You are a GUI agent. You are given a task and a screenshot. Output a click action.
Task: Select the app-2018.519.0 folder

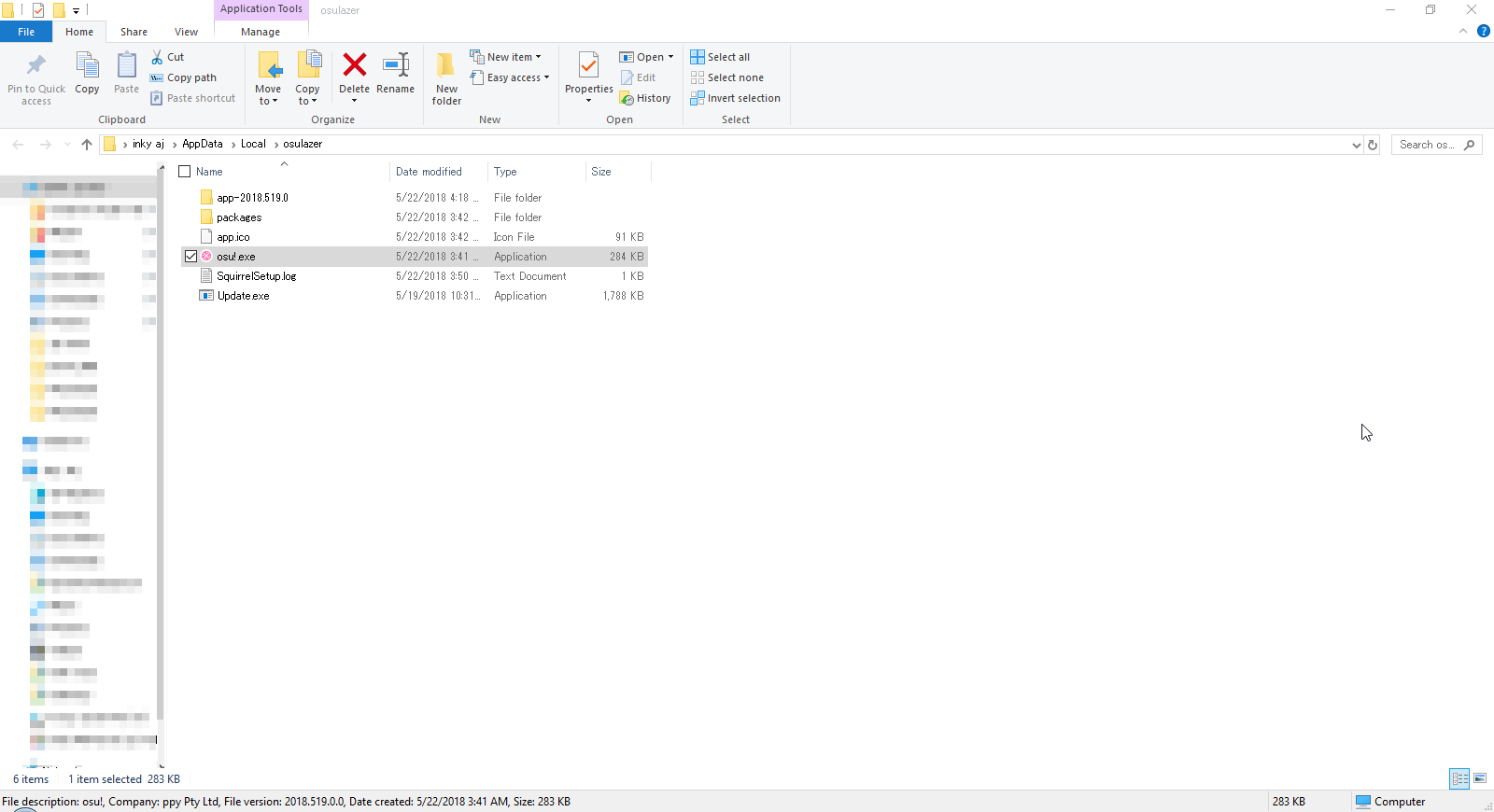click(252, 198)
